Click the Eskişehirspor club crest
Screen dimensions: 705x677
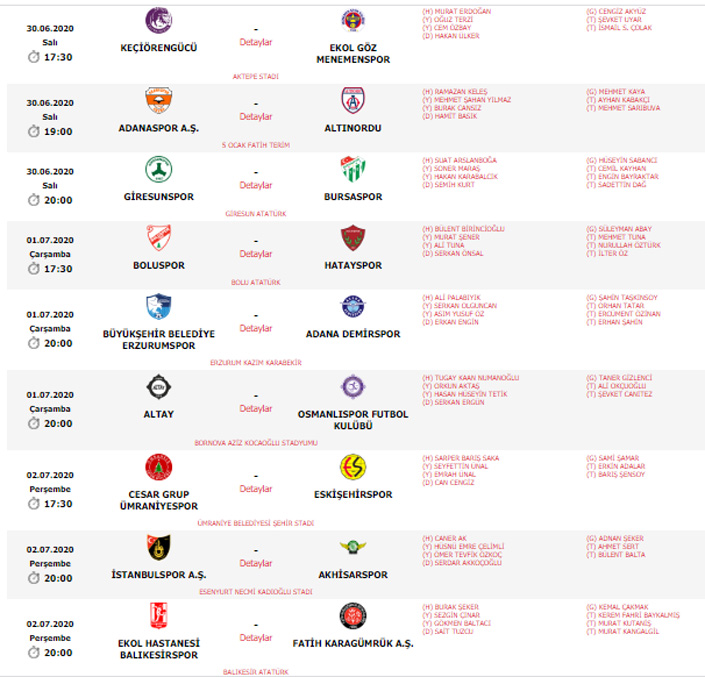pyautogui.click(x=353, y=467)
